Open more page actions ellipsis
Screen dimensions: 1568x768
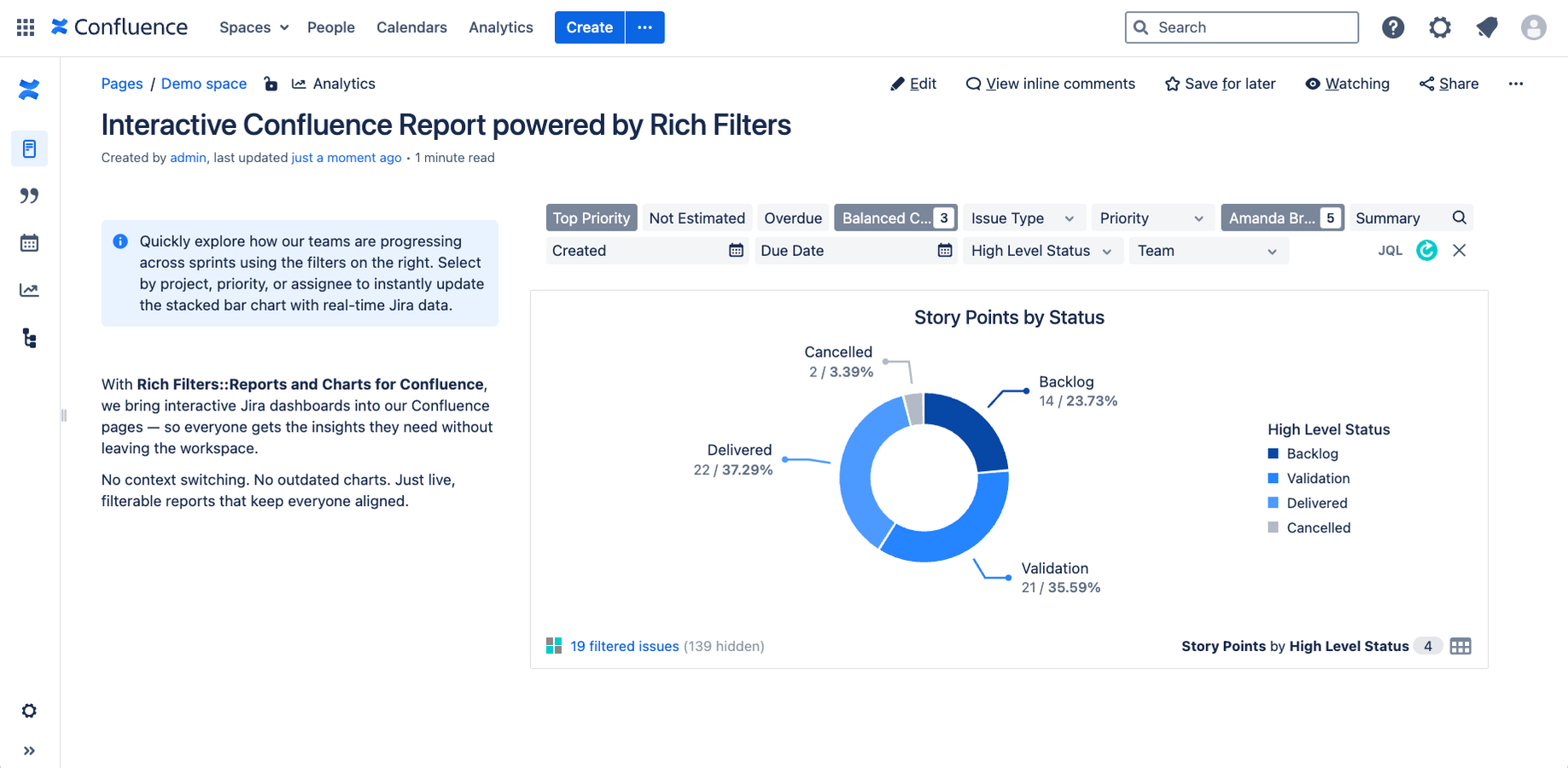1516,84
